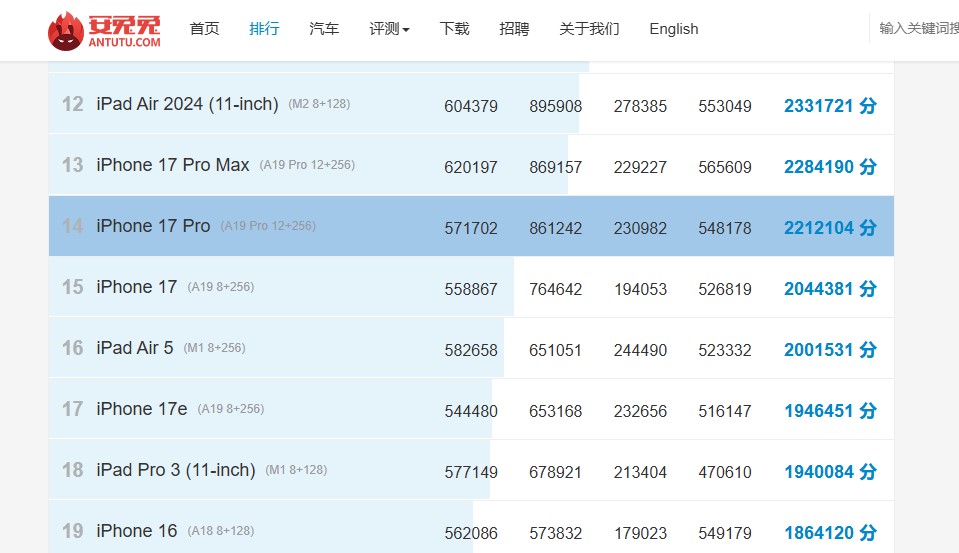Click total score 2284190 分
Screen dimensions: 959x553
(830, 167)
